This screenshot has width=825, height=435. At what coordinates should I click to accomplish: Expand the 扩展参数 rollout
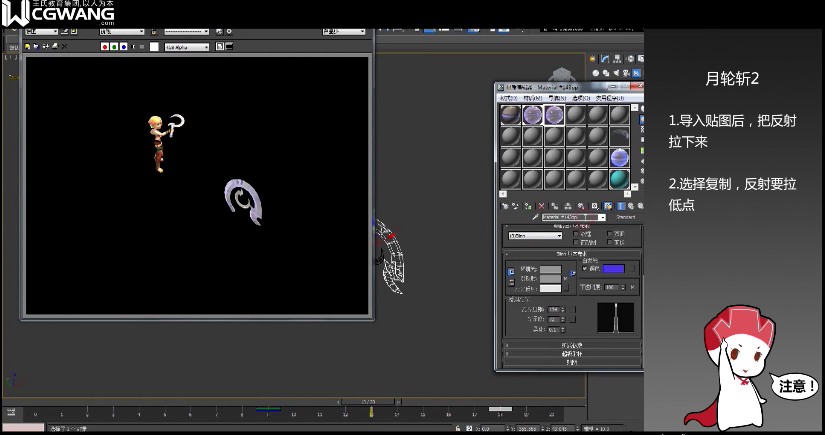click(572, 345)
